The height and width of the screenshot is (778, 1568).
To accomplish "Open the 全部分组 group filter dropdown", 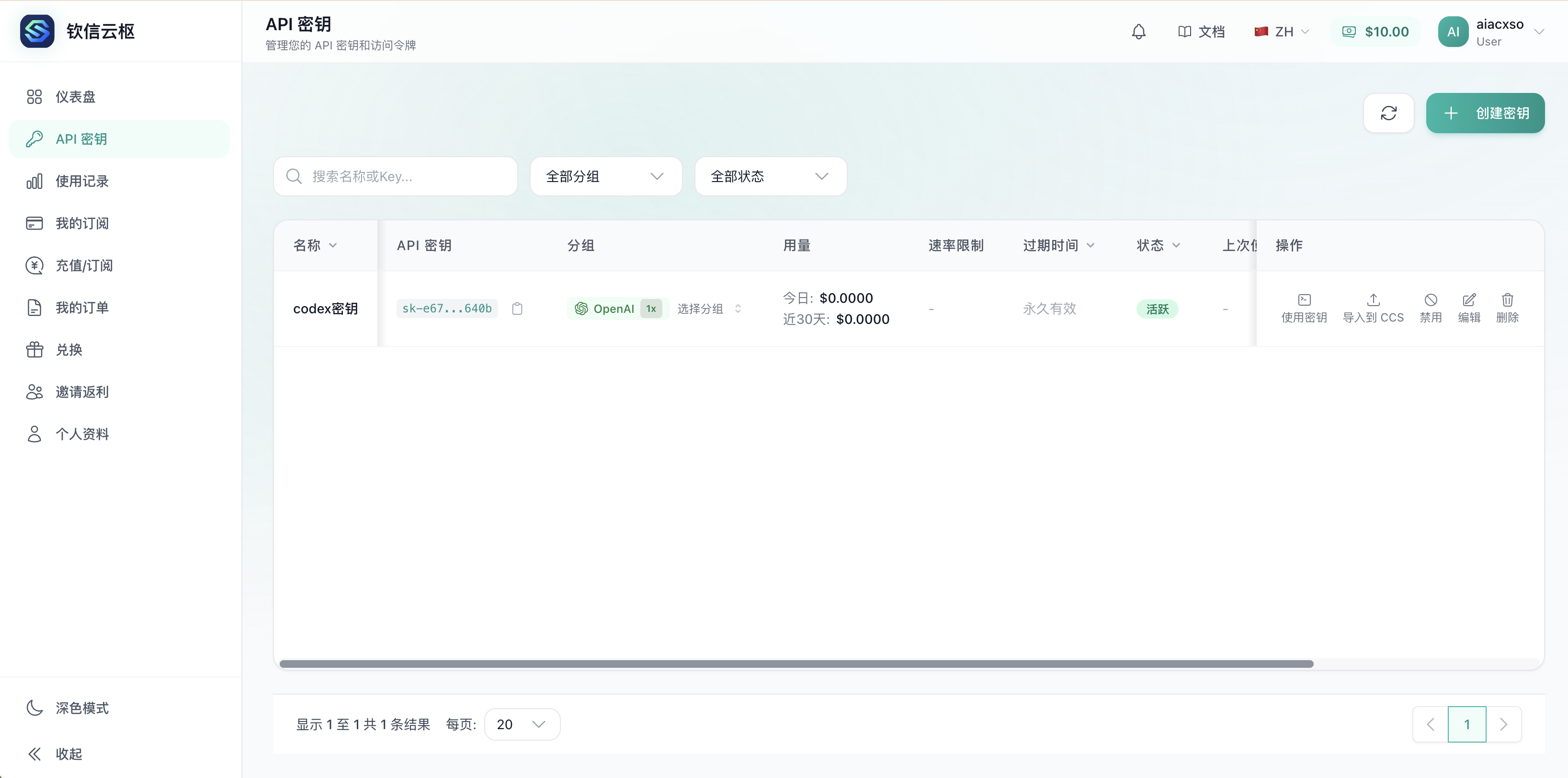I will [x=606, y=177].
